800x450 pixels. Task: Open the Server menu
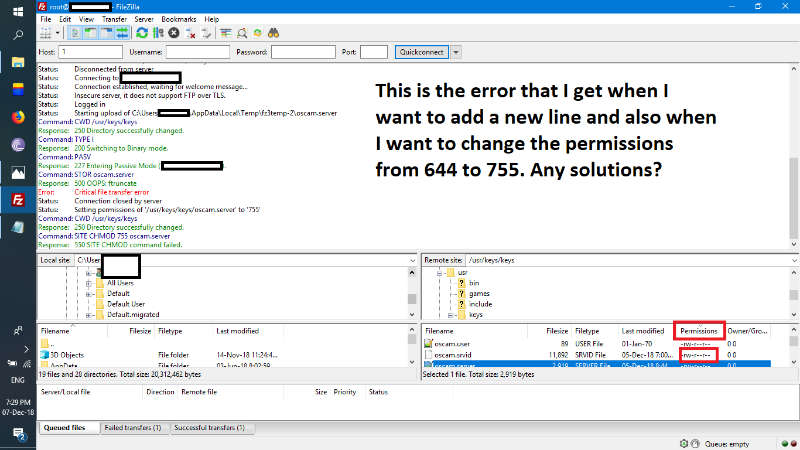pos(144,19)
